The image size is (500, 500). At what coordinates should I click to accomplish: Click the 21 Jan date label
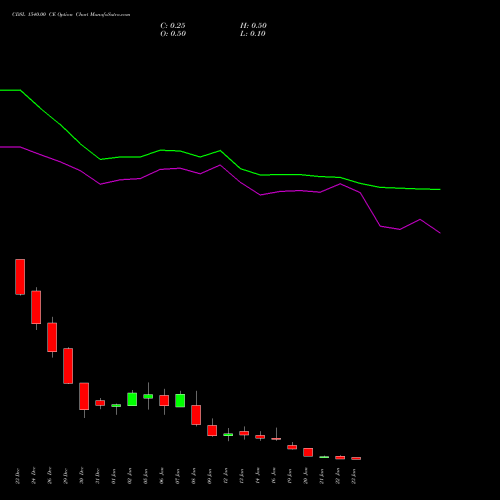pos(322,476)
